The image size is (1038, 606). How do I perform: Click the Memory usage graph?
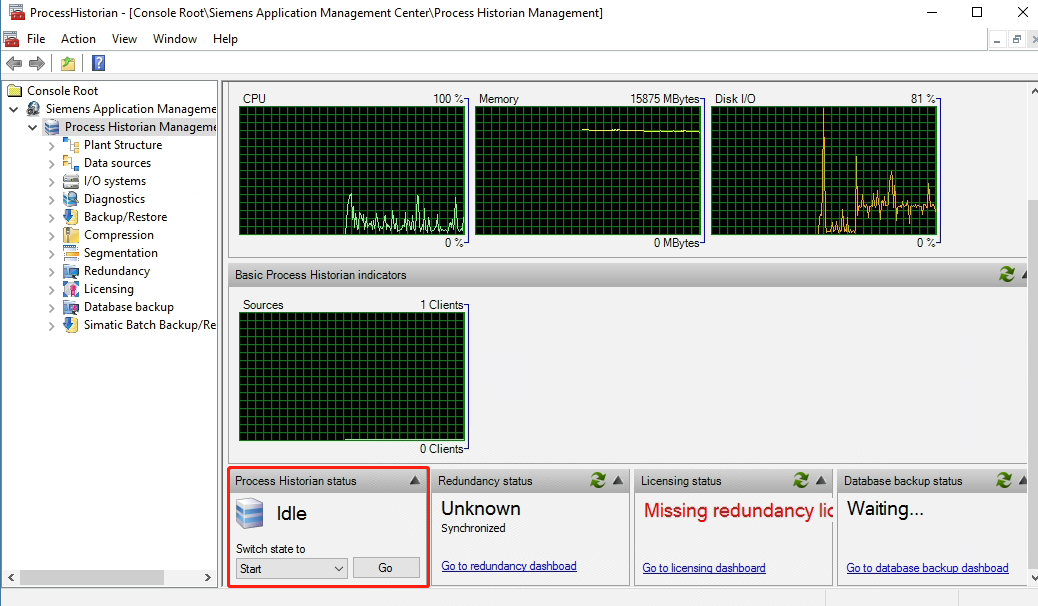tap(588, 170)
